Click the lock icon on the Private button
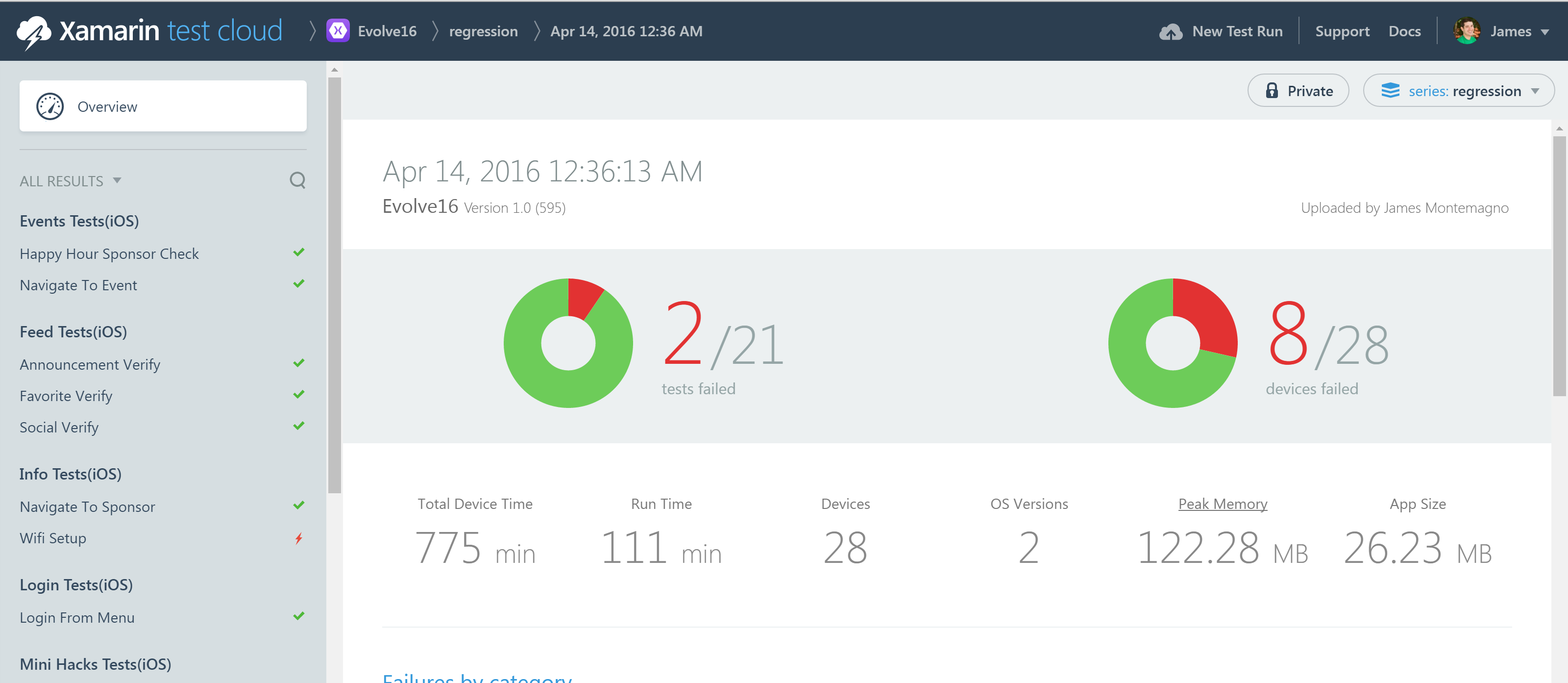Screen dimensions: 1568x683 (x=1272, y=91)
